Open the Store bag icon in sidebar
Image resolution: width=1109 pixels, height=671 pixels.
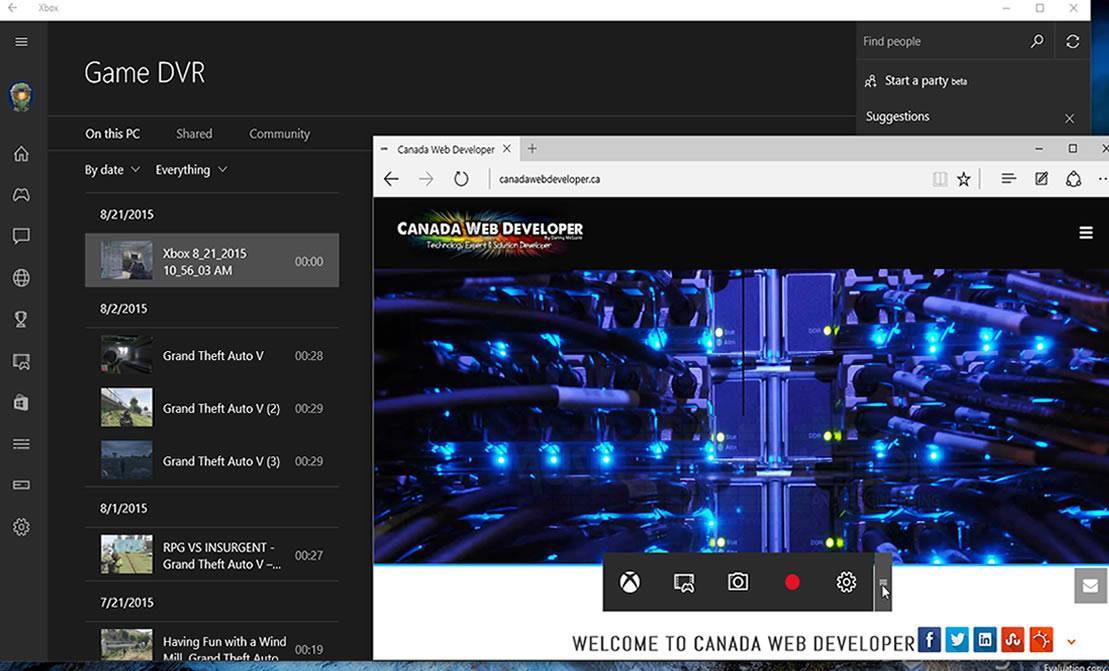pos(21,402)
